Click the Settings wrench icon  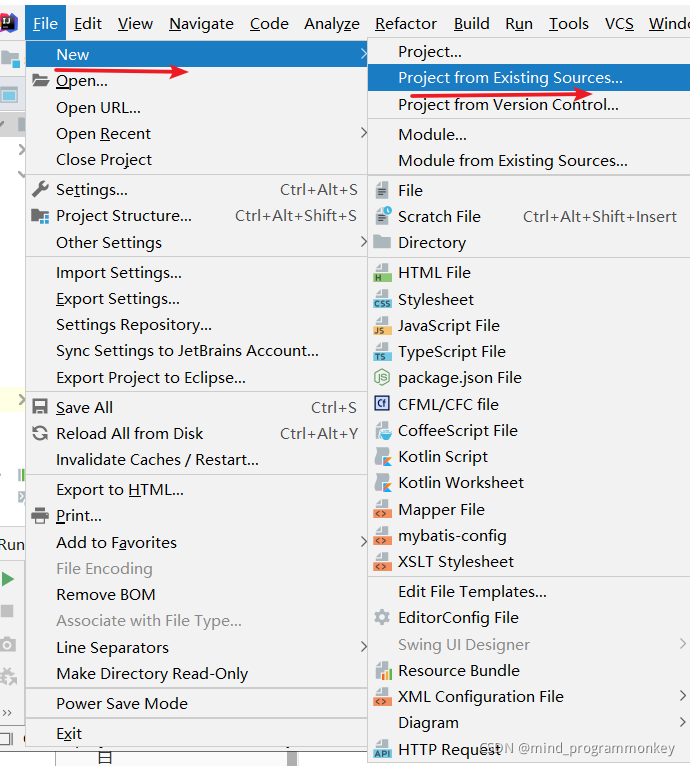pos(40,189)
